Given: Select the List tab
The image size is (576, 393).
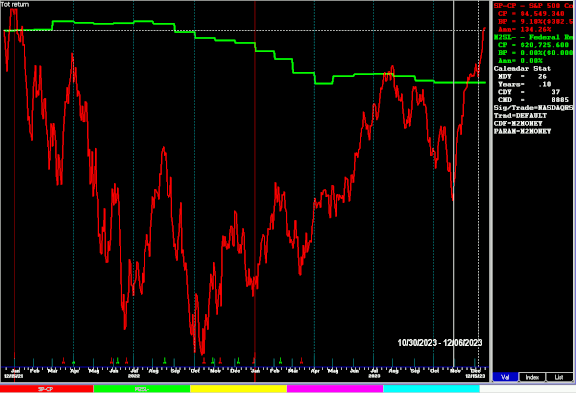Looking at the screenshot, I should point(559,377).
